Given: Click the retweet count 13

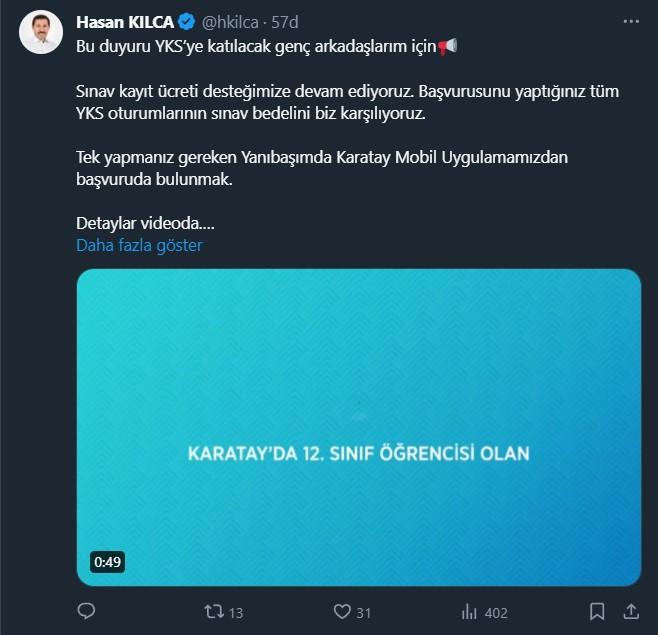Looking at the screenshot, I should click(x=236, y=613).
